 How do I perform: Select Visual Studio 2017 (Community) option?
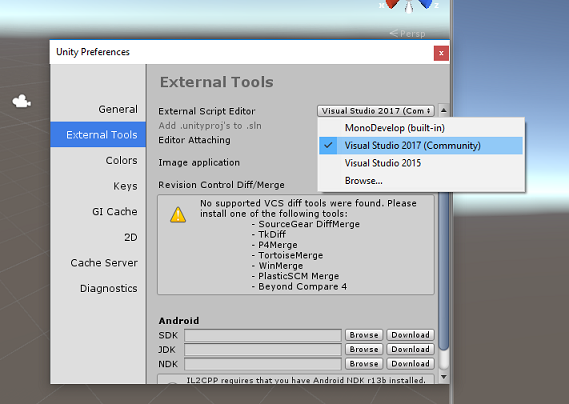(x=421, y=146)
